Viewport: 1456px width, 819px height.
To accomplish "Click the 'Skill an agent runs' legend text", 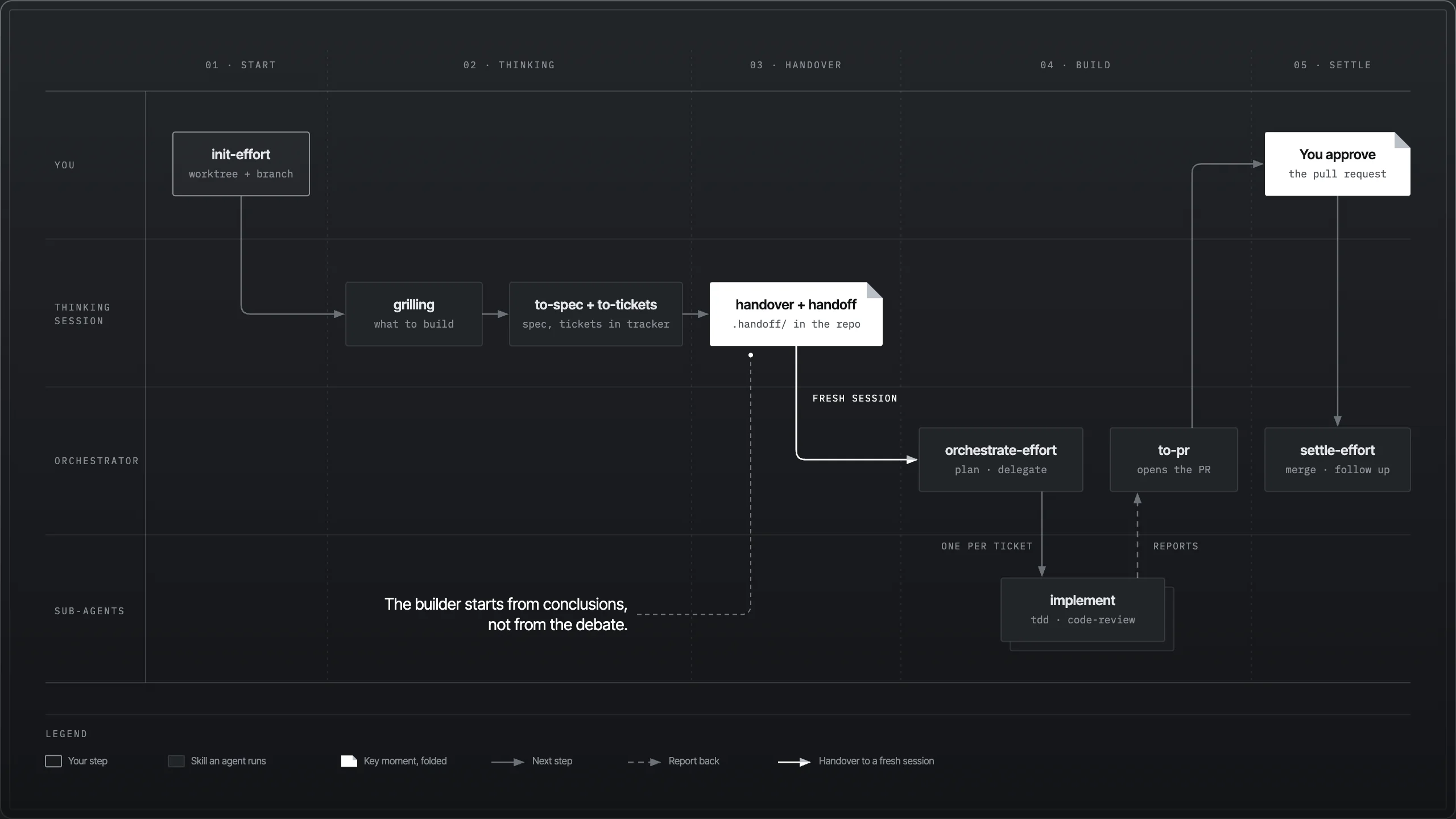I will pyautogui.click(x=228, y=761).
